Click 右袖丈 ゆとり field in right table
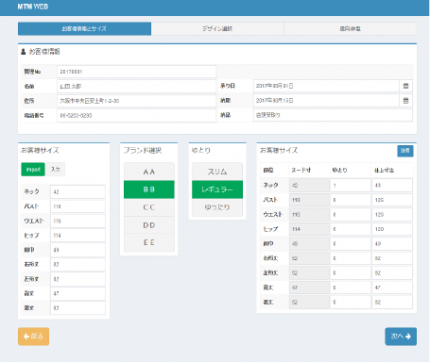This screenshot has height=362, width=430. coord(350,258)
